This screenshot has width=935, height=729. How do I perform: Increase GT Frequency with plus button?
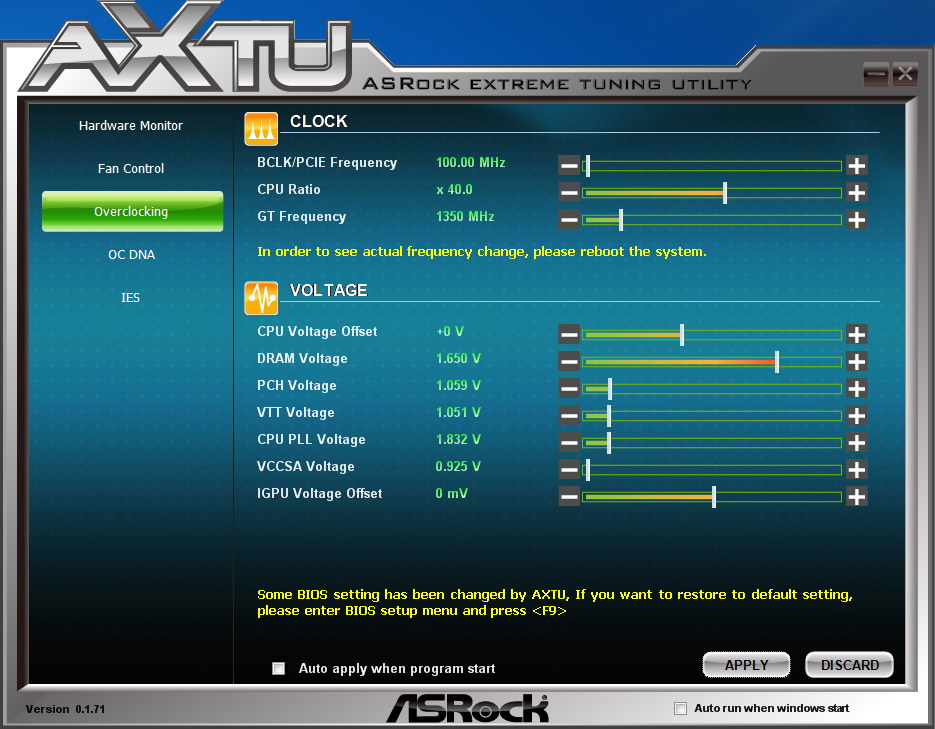coord(856,219)
